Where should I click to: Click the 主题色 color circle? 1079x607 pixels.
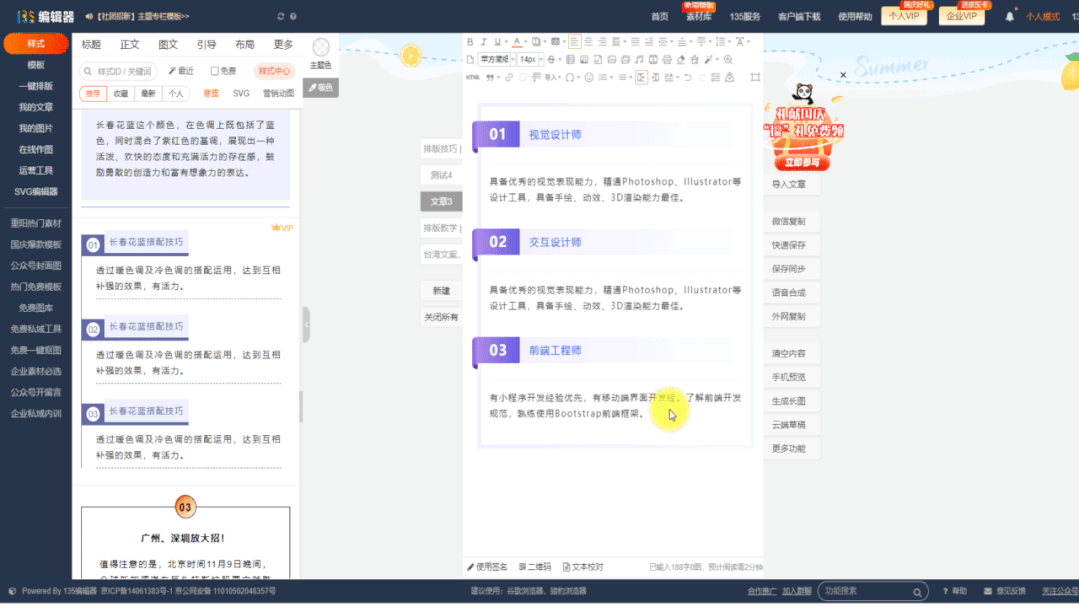(320, 48)
